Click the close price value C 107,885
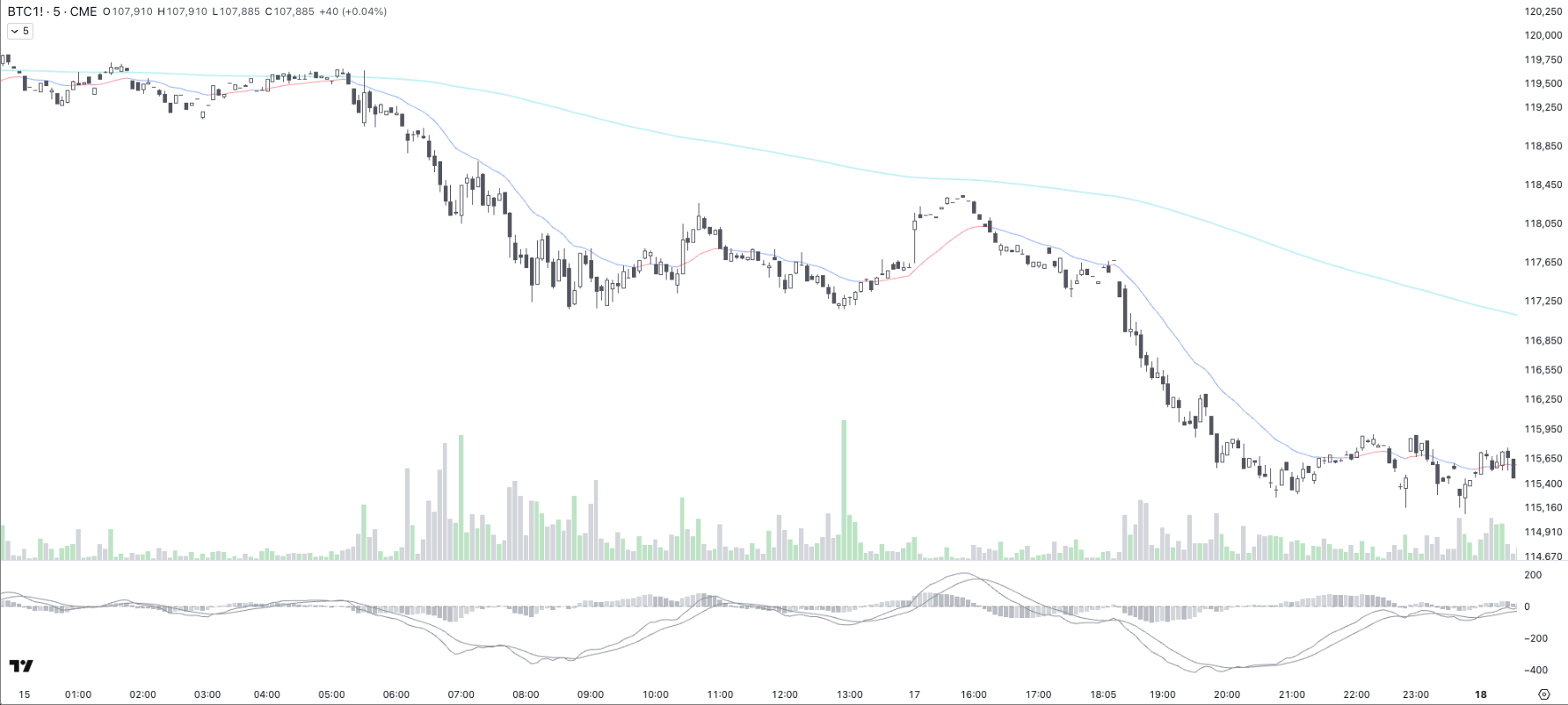The image size is (1568, 705). click(x=289, y=11)
